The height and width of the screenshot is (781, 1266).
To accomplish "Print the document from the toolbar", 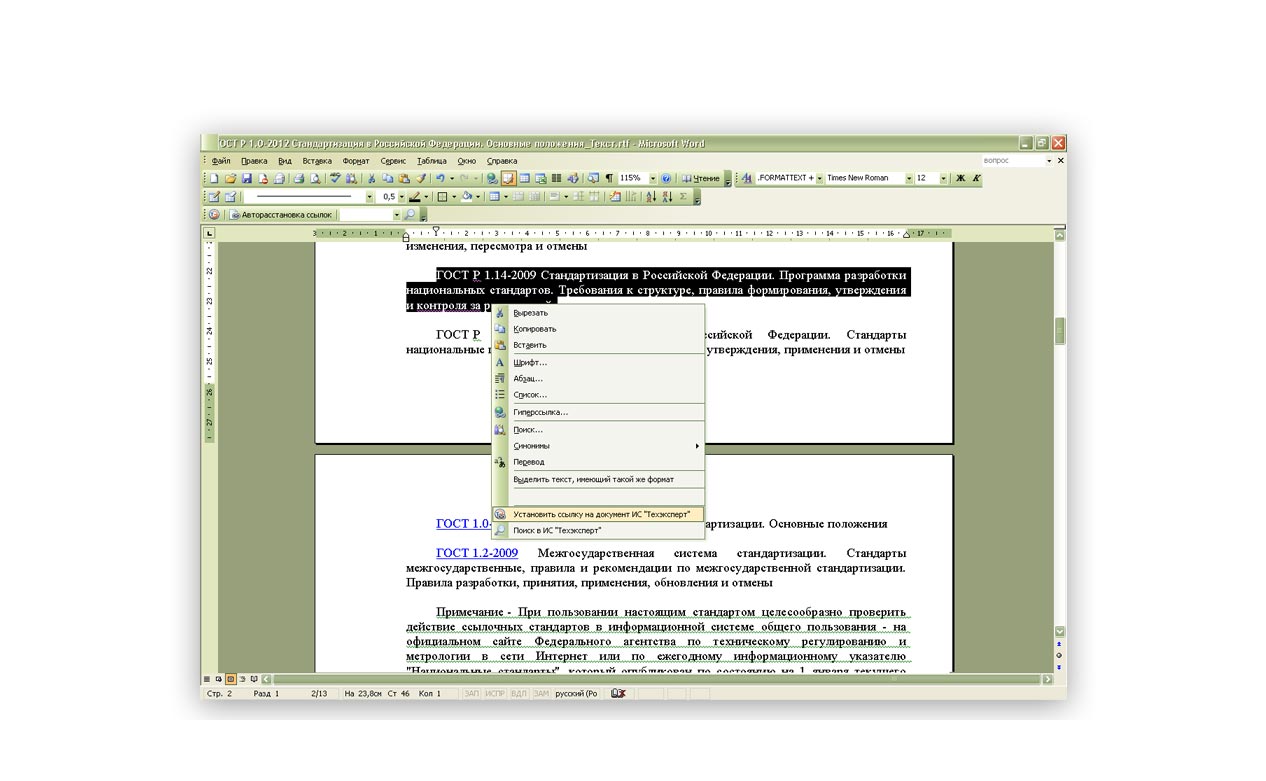I will click(x=298, y=178).
